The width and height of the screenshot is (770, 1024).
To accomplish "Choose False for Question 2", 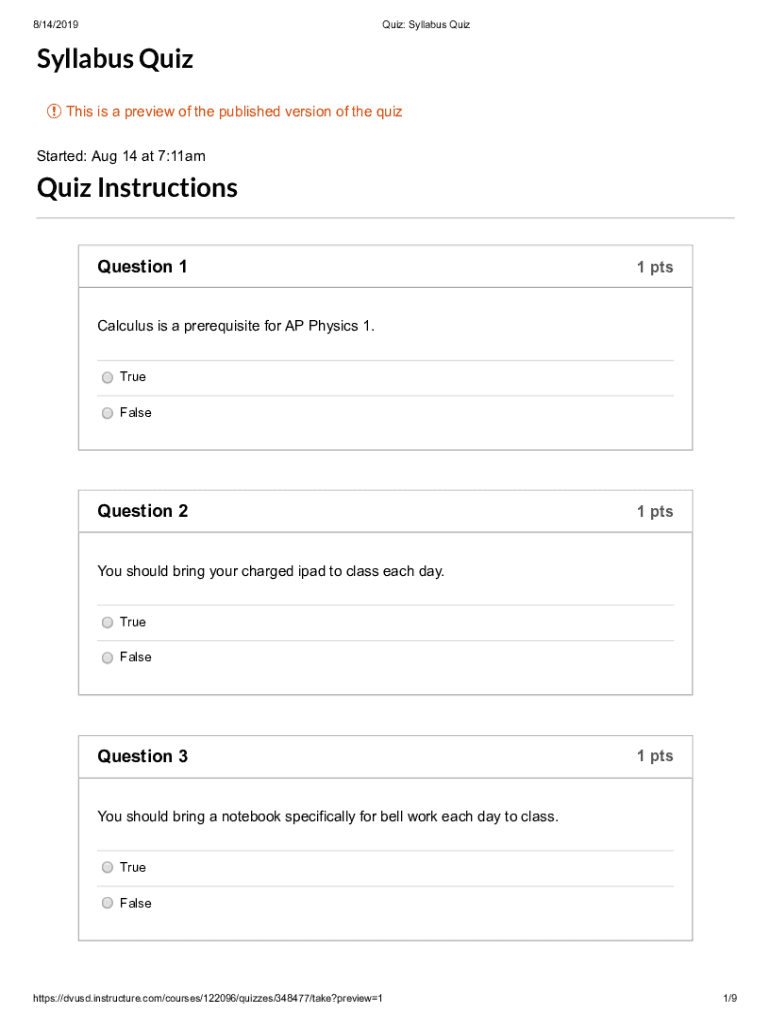I will 107,658.
